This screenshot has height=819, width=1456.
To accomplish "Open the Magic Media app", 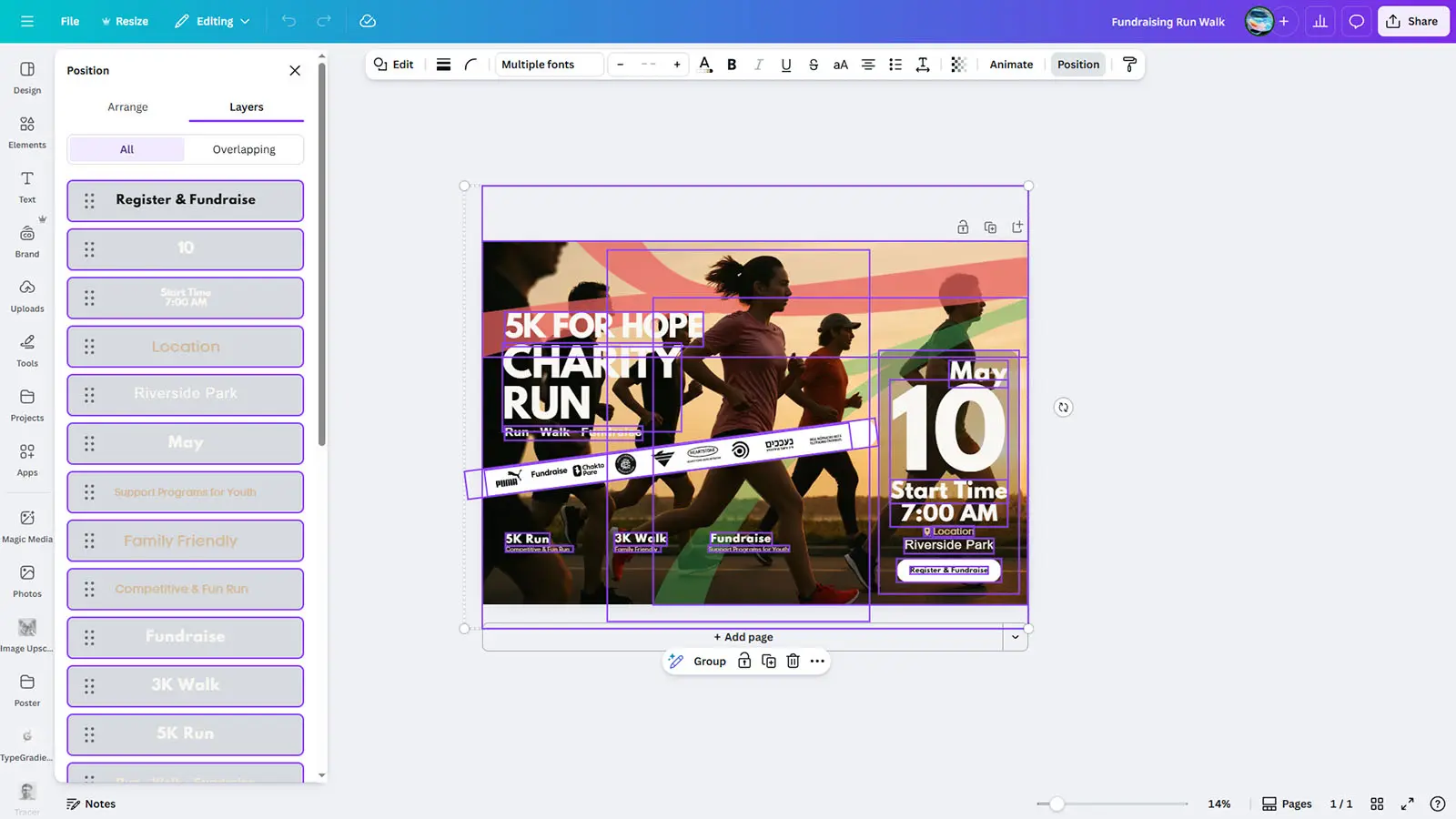I will (27, 526).
